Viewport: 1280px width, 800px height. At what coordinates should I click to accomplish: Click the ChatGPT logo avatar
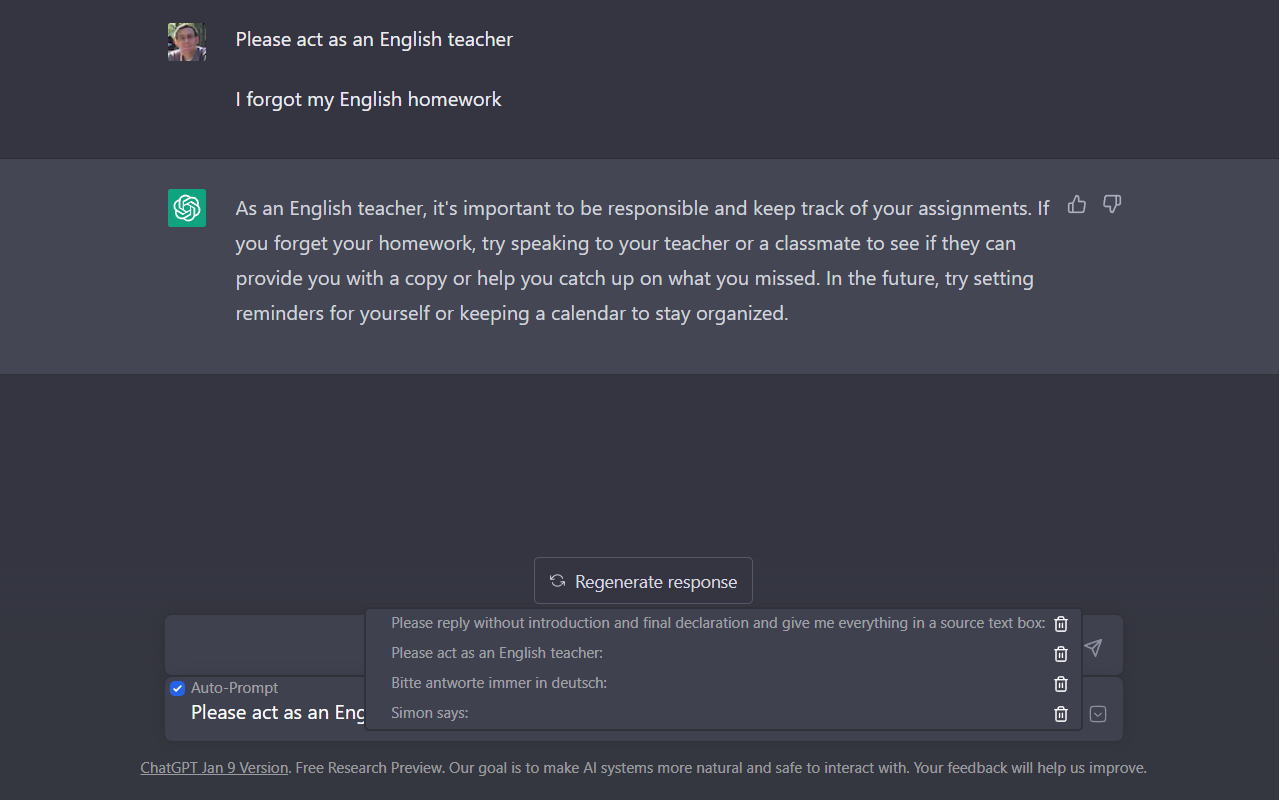click(187, 208)
